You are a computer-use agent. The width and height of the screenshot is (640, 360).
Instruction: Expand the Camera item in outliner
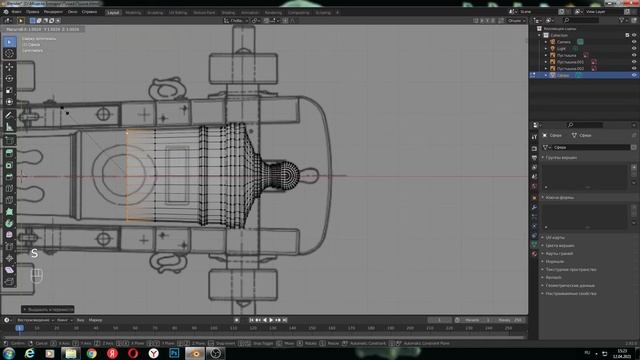click(x=546, y=42)
